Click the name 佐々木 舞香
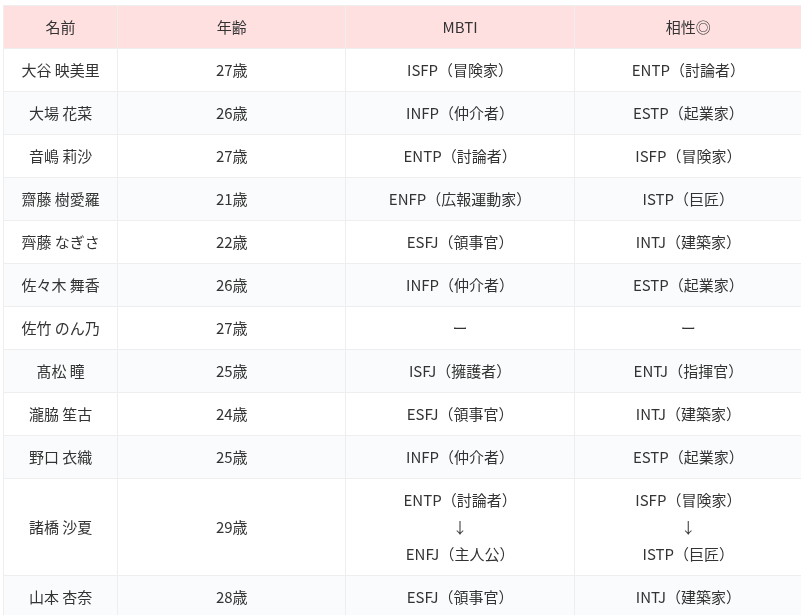The height and width of the screenshot is (615, 801). click(60, 286)
